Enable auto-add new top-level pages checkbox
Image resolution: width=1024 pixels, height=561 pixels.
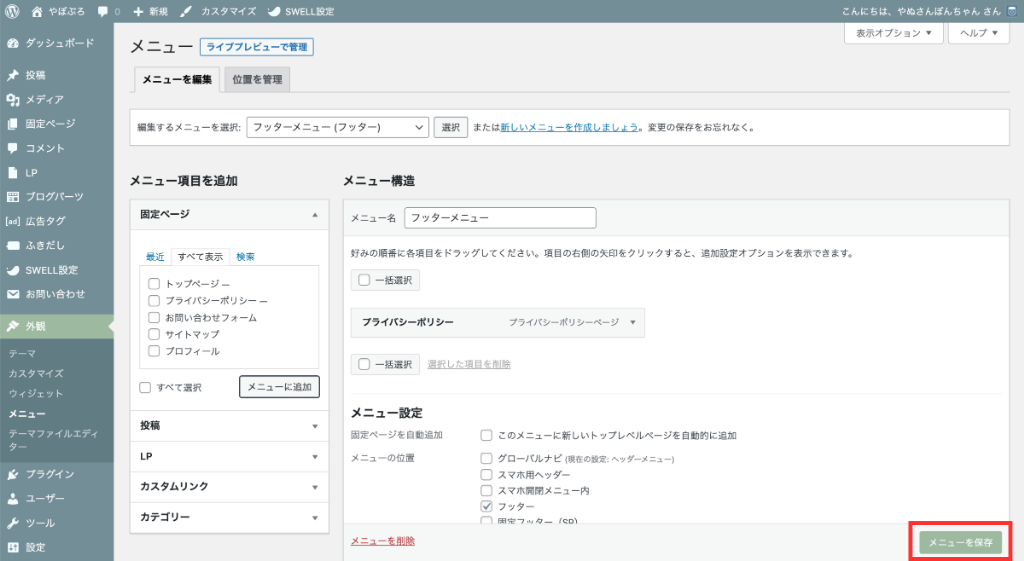click(x=487, y=436)
